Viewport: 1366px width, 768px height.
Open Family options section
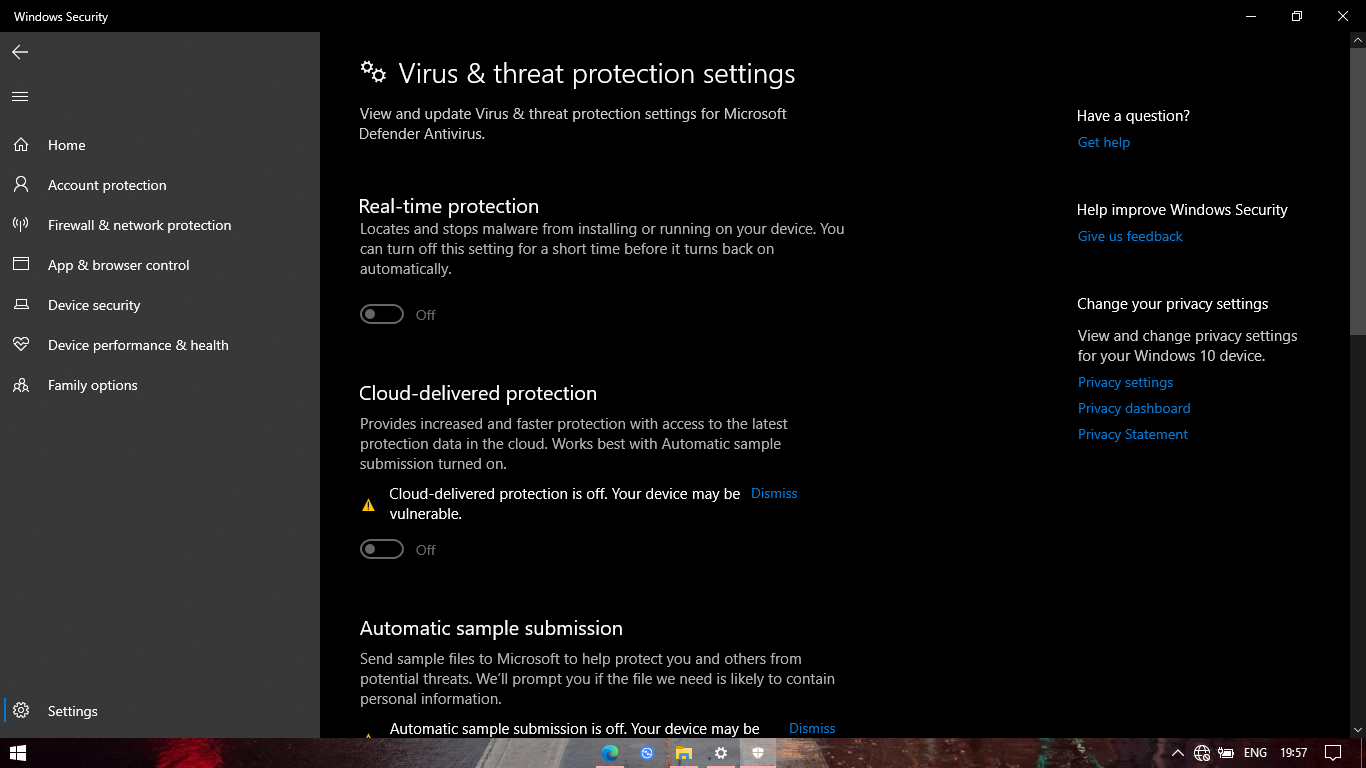coord(93,384)
